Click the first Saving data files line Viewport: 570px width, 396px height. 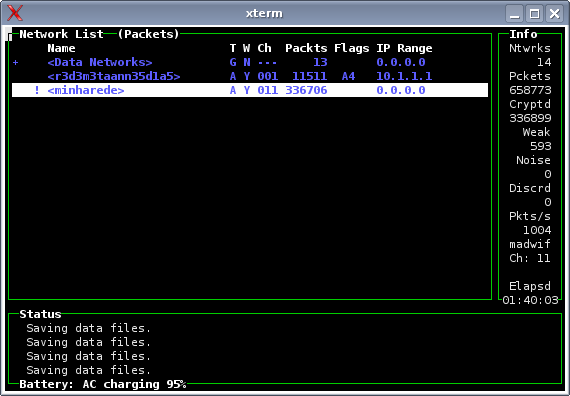coord(88,328)
